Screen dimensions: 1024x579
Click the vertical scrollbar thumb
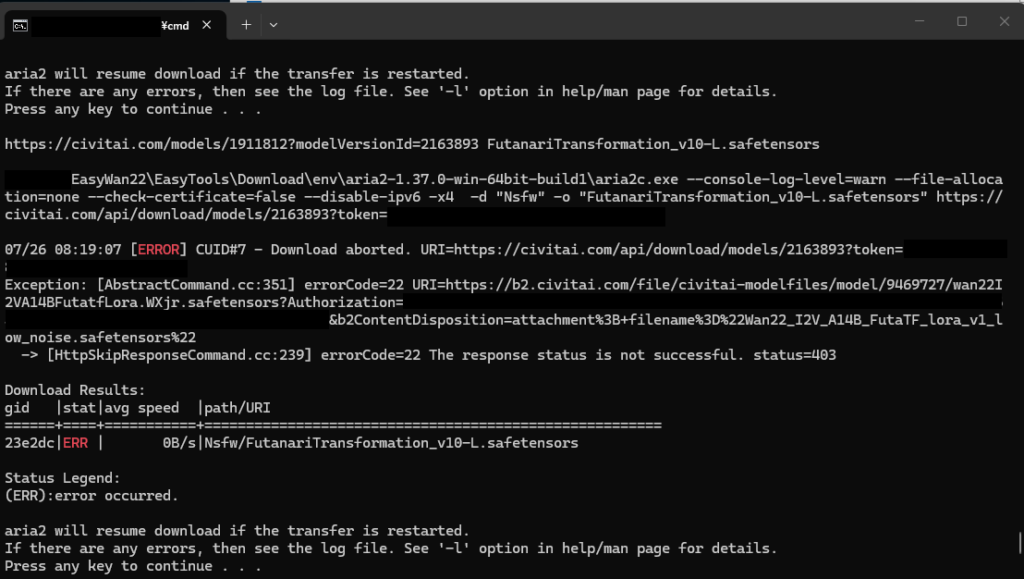coord(1019,542)
